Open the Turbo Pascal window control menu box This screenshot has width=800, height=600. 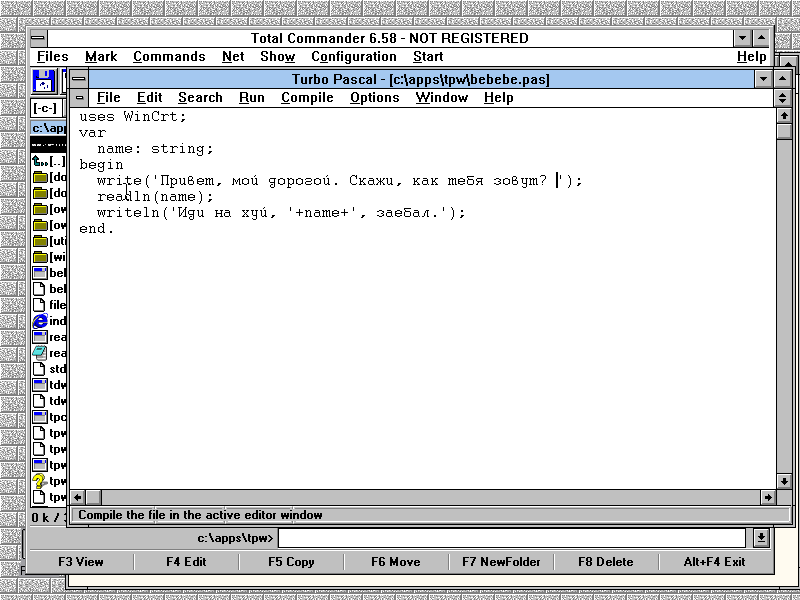pos(79,79)
